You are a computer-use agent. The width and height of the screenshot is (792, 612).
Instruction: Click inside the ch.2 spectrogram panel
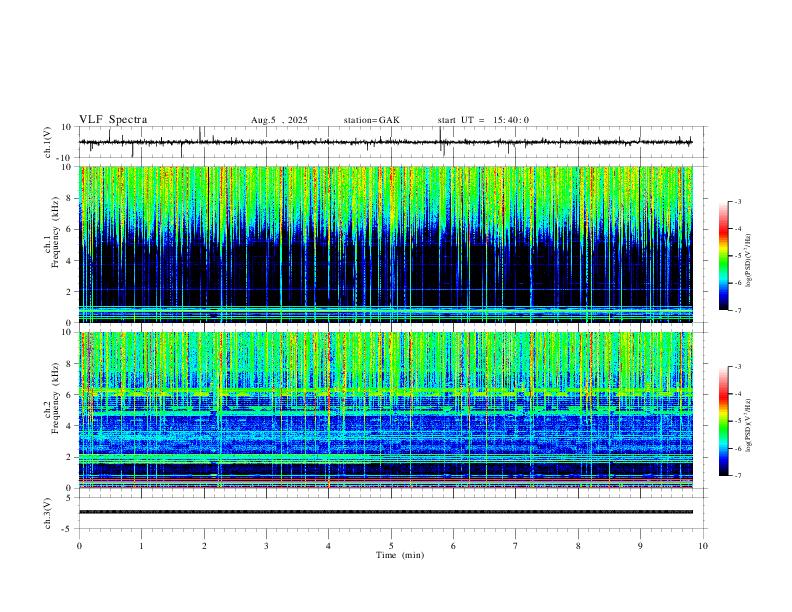point(386,410)
